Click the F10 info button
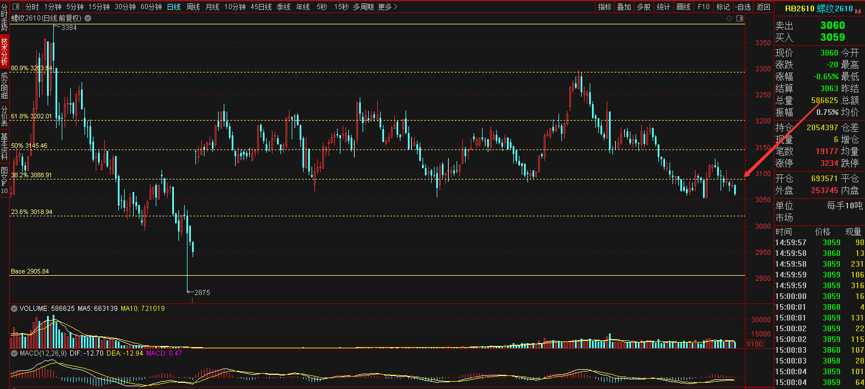Screen dimensions: 865x389 703,7
